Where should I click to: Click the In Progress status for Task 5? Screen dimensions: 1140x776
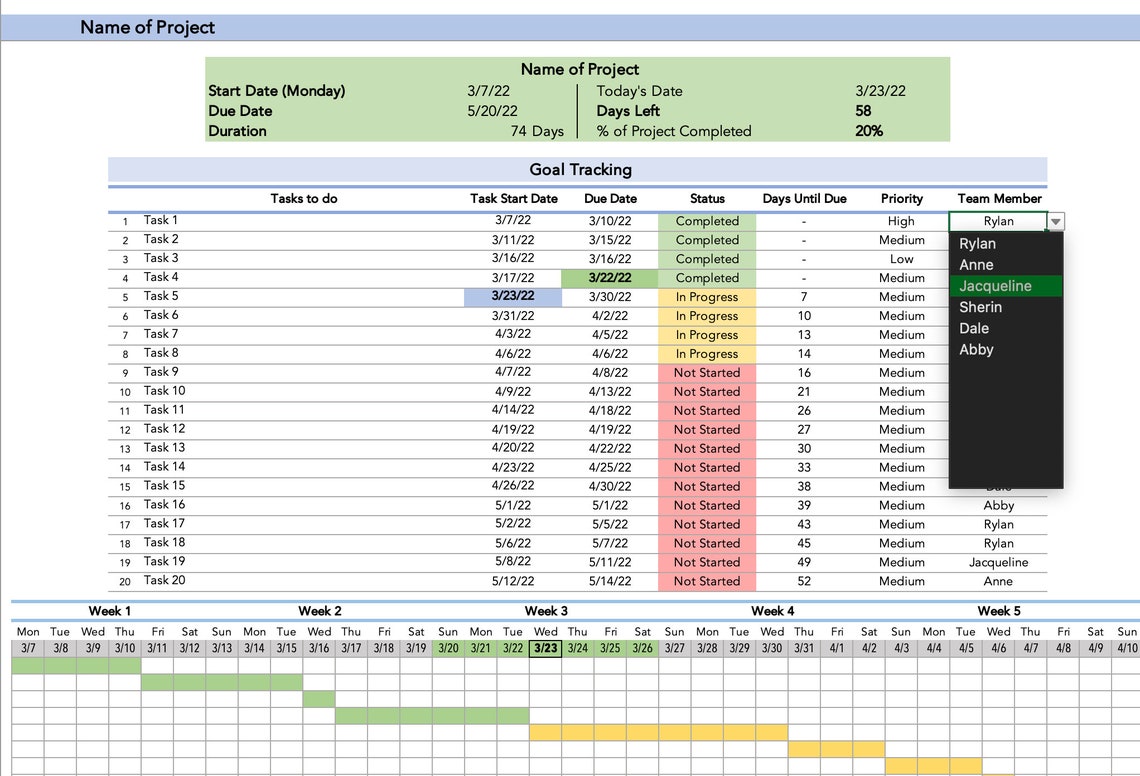(x=707, y=296)
